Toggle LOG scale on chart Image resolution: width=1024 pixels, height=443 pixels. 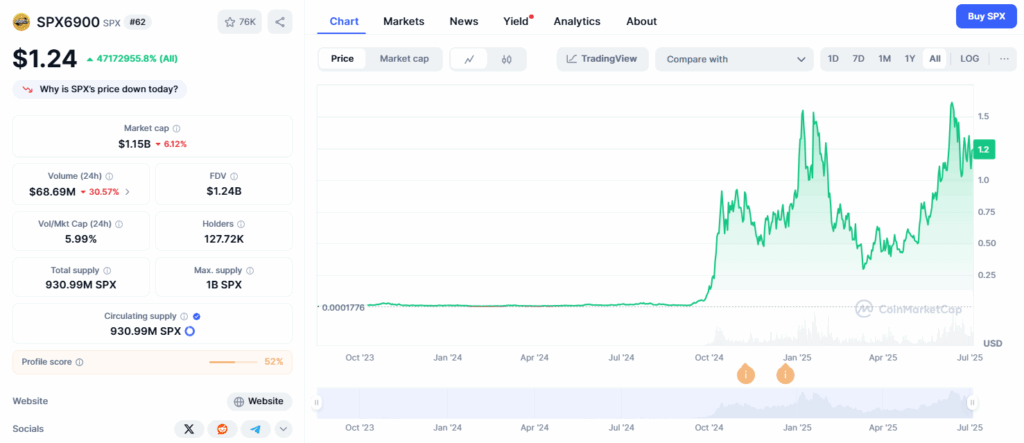point(970,59)
